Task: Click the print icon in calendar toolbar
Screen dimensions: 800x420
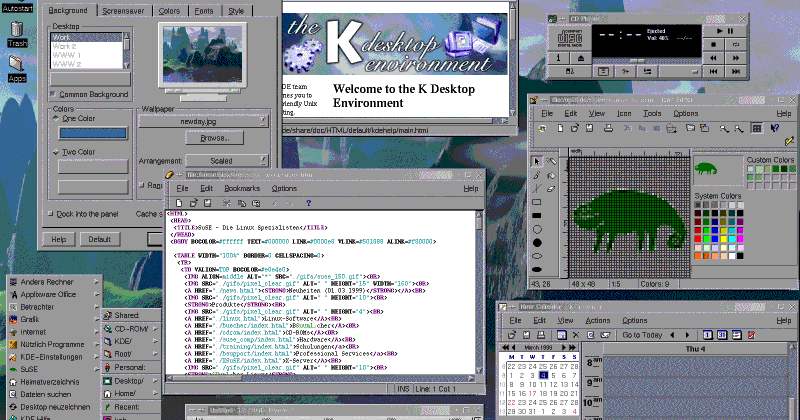Action: tap(541, 335)
